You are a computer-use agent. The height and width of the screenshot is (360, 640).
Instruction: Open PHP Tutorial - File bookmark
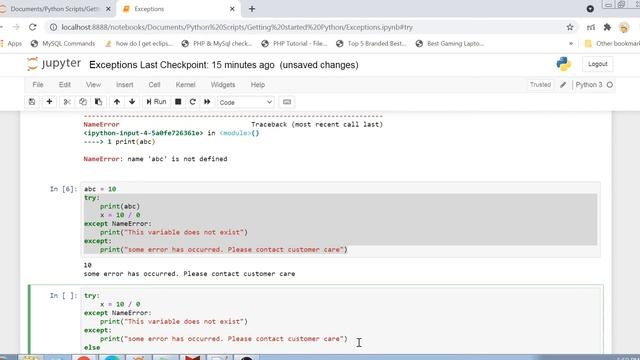point(294,44)
